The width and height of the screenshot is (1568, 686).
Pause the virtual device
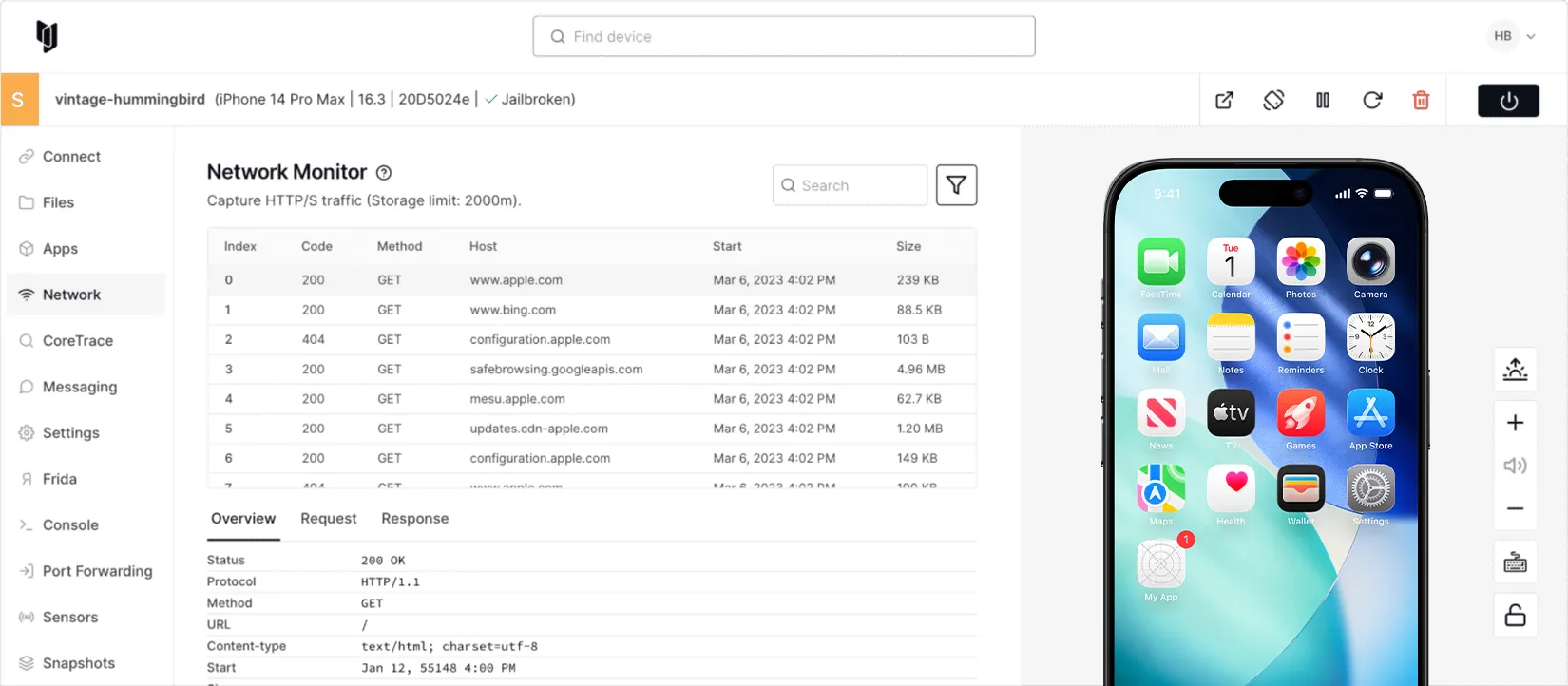point(1323,100)
